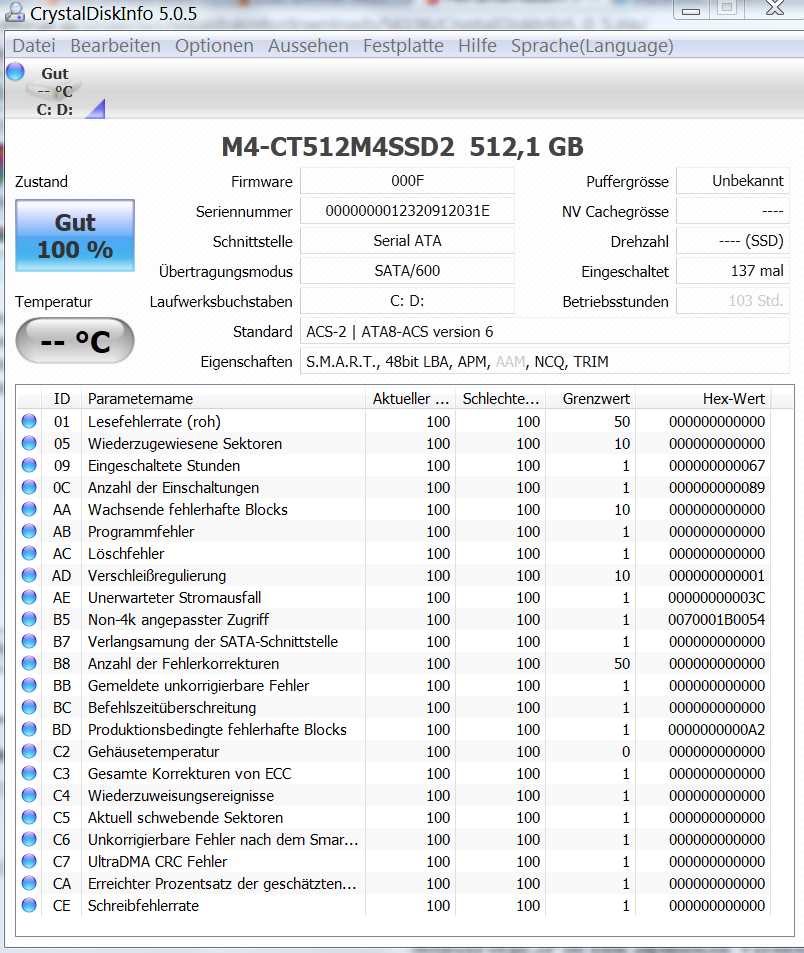Open the Optionen menu
This screenshot has width=804, height=953.
214,46
